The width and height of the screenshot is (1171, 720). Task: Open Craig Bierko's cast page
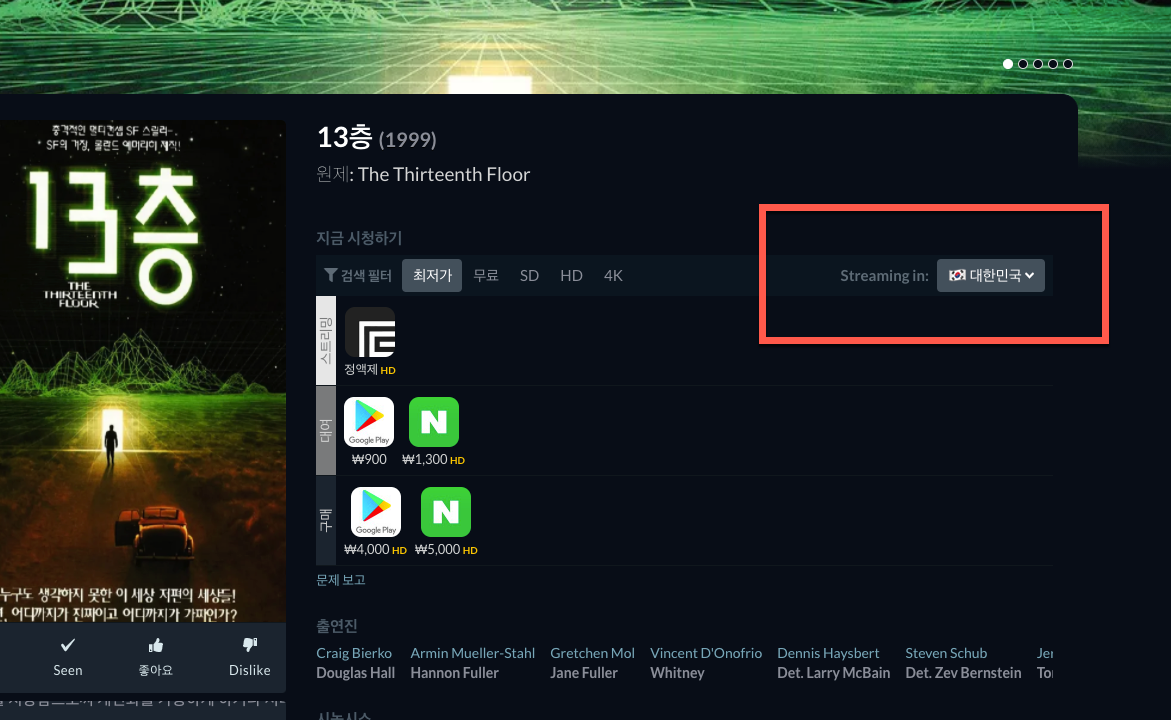(354, 653)
